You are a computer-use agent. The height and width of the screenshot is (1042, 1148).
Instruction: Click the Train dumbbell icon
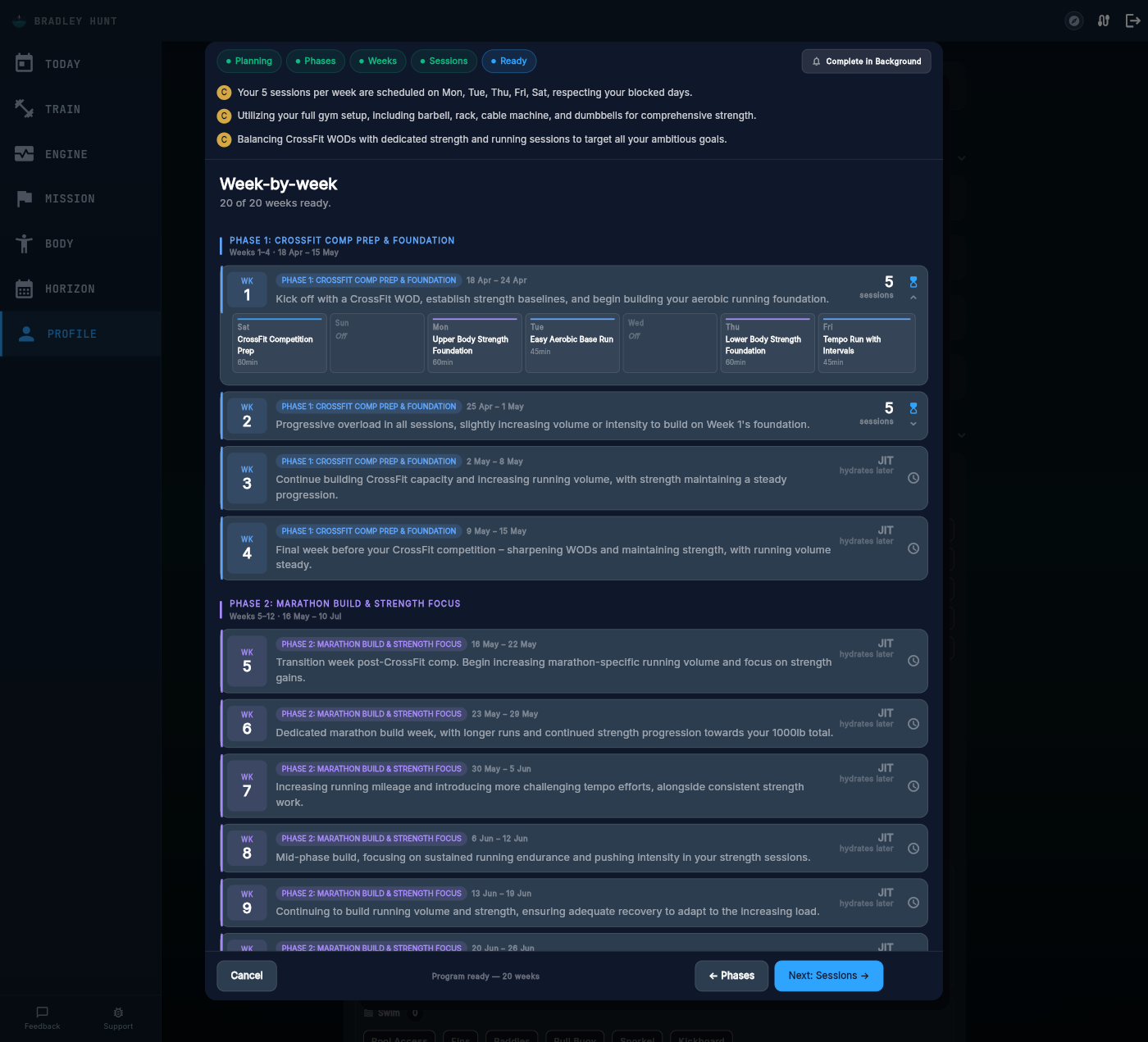click(x=25, y=108)
